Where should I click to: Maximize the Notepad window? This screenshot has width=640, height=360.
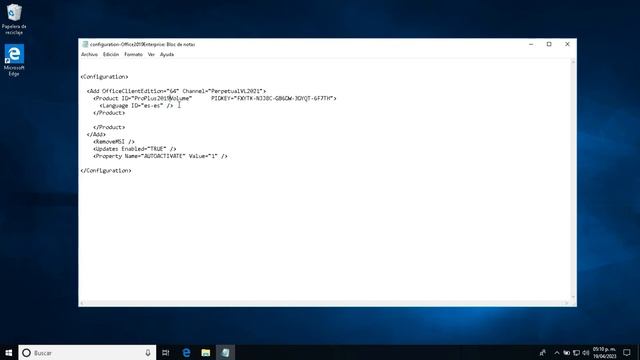pyautogui.click(x=549, y=44)
